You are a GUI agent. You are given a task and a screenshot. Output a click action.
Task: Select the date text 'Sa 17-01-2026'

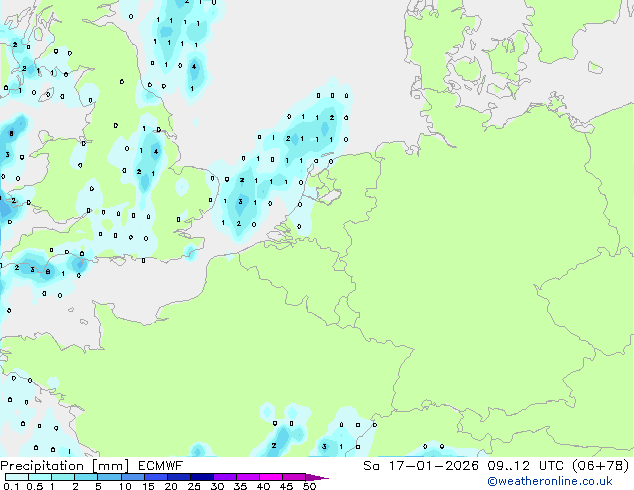pyautogui.click(x=421, y=466)
